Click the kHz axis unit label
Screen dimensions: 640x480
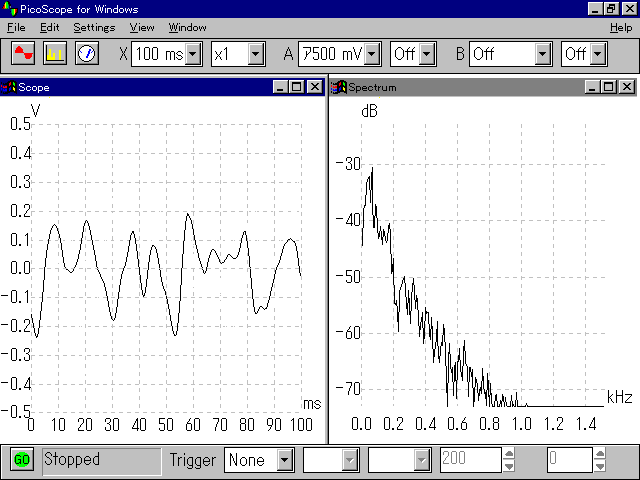tap(620, 397)
